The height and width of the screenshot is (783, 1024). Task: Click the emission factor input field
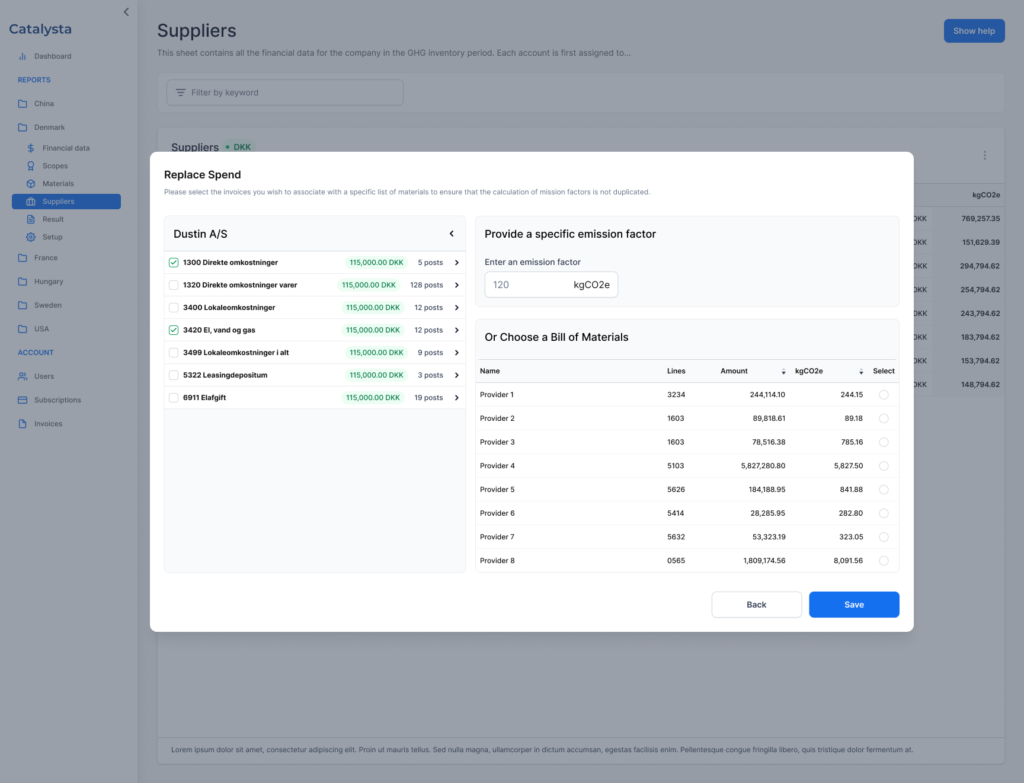(x=527, y=285)
